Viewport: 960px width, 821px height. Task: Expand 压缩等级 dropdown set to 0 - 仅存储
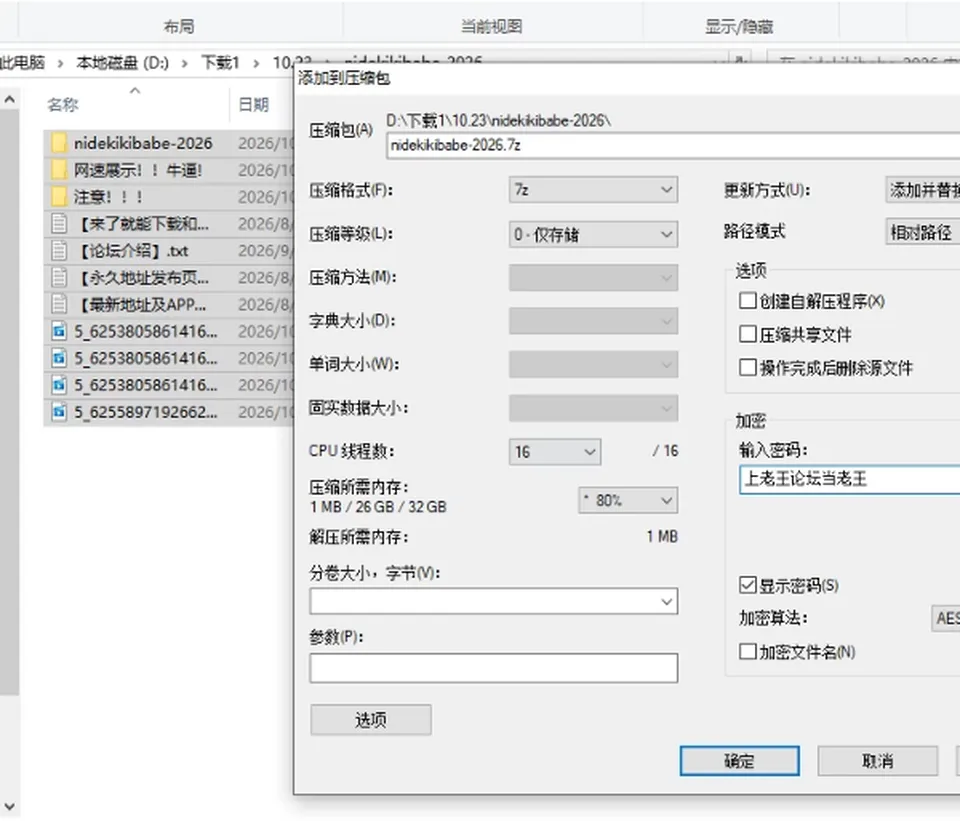coord(593,234)
